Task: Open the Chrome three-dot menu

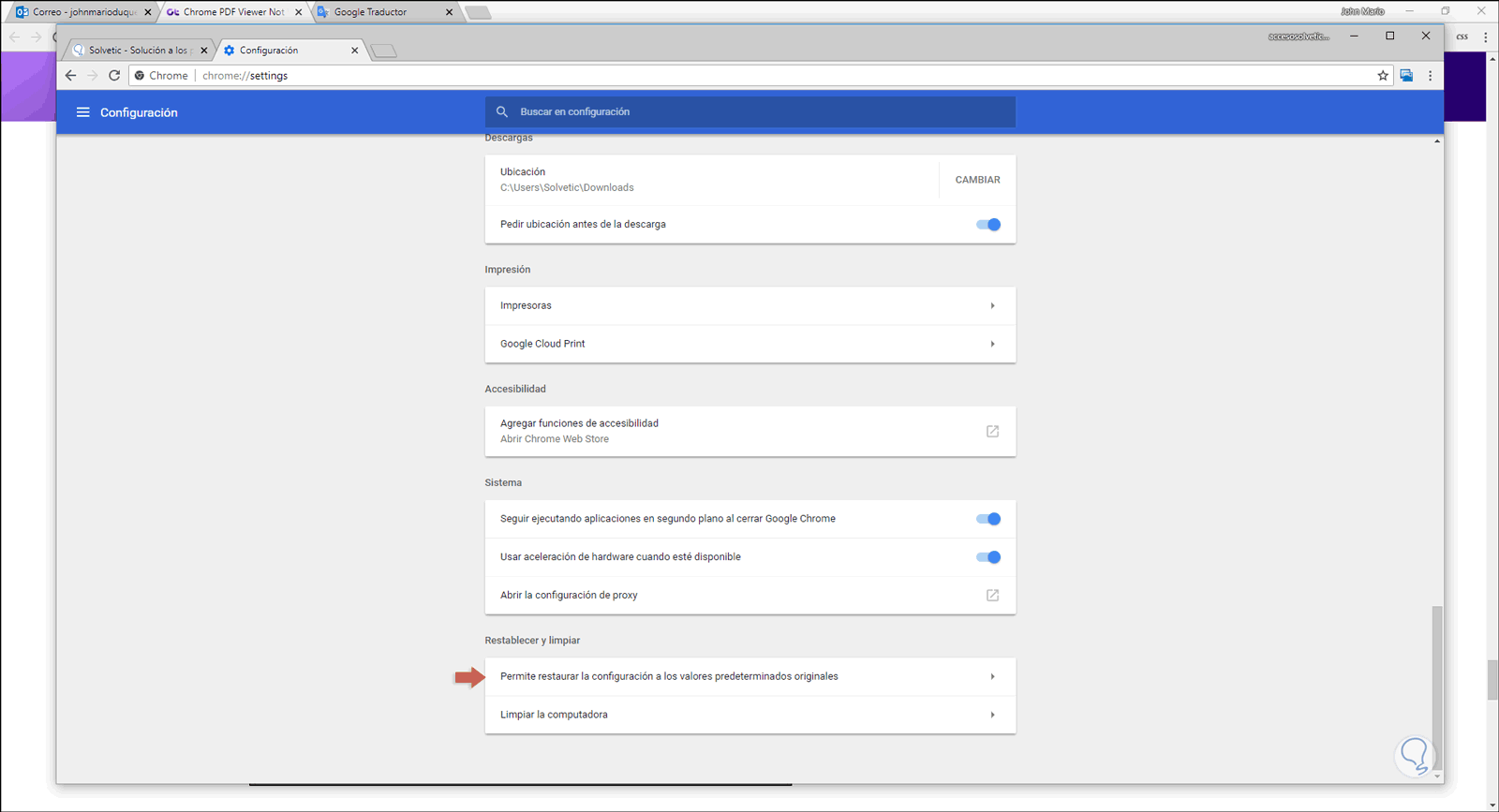Action: click(1430, 76)
